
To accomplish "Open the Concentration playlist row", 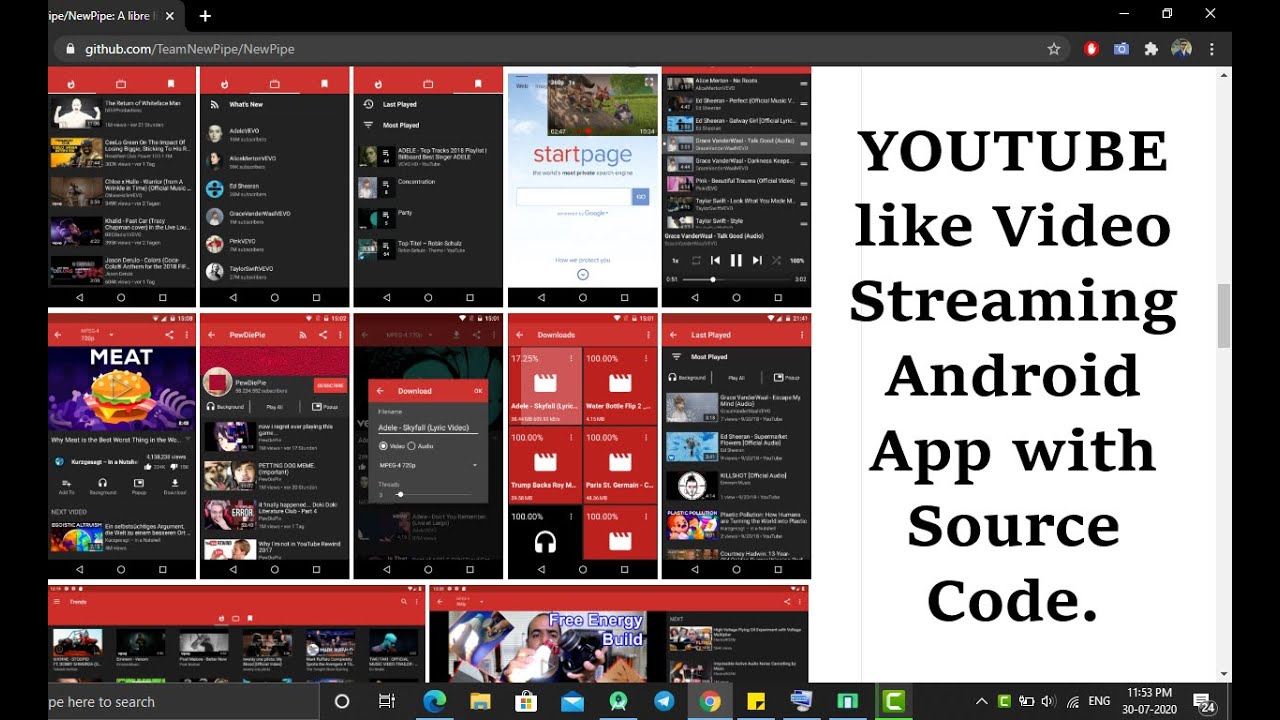I will click(428, 187).
